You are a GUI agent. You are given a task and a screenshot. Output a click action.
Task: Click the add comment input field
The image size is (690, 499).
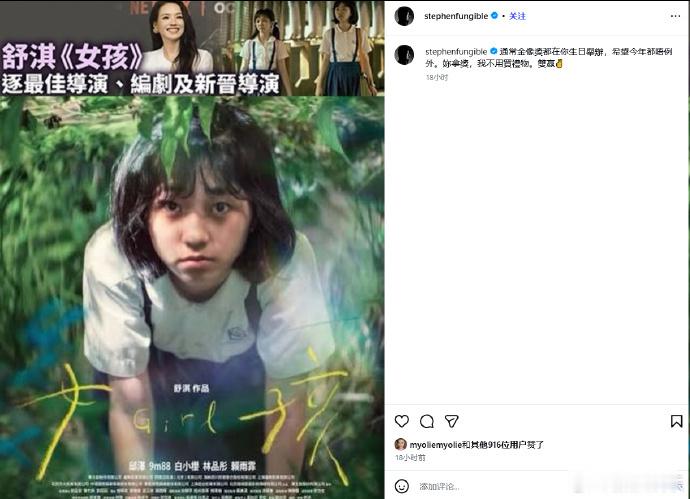click(x=541, y=486)
